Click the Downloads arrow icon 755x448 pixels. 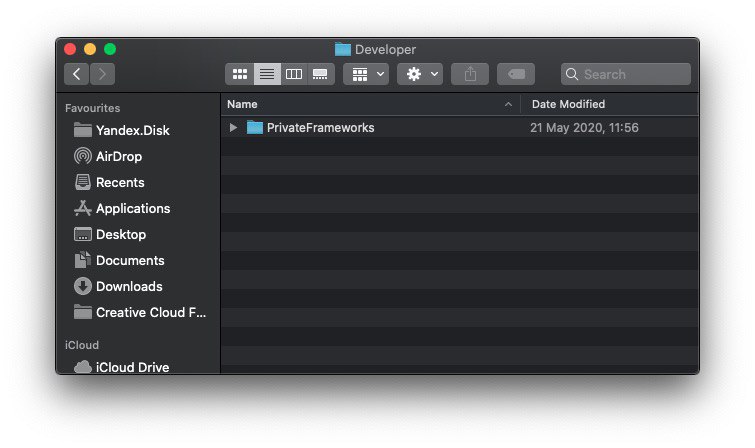(83, 286)
